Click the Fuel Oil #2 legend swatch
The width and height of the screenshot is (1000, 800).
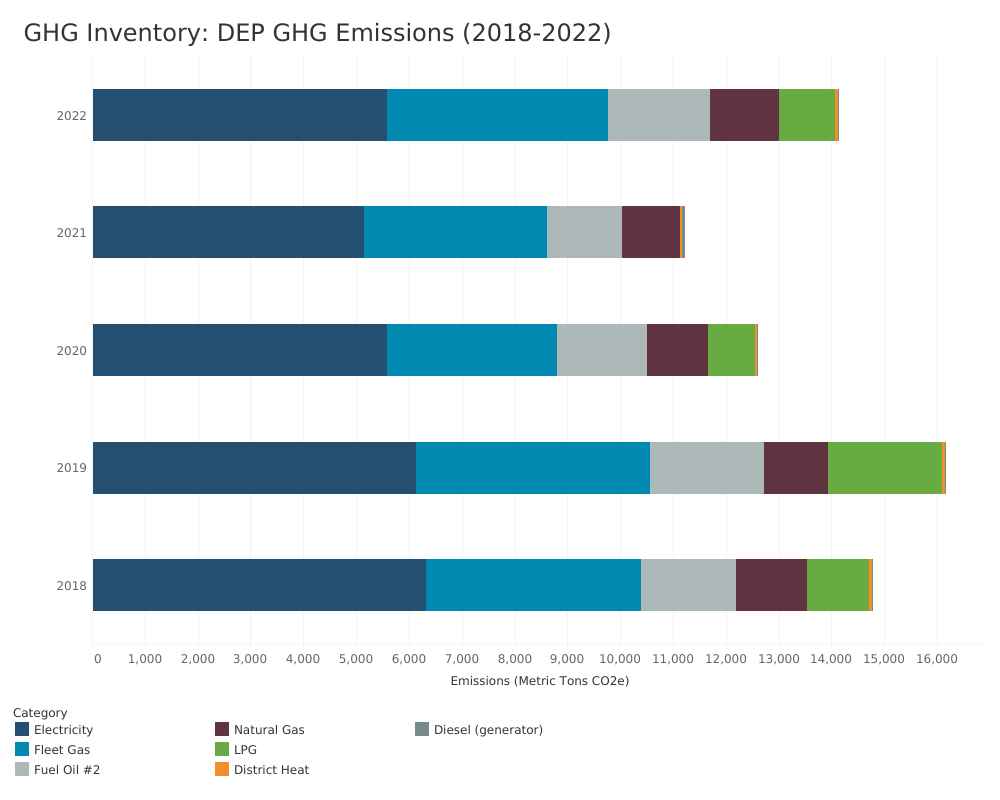(x=22, y=769)
